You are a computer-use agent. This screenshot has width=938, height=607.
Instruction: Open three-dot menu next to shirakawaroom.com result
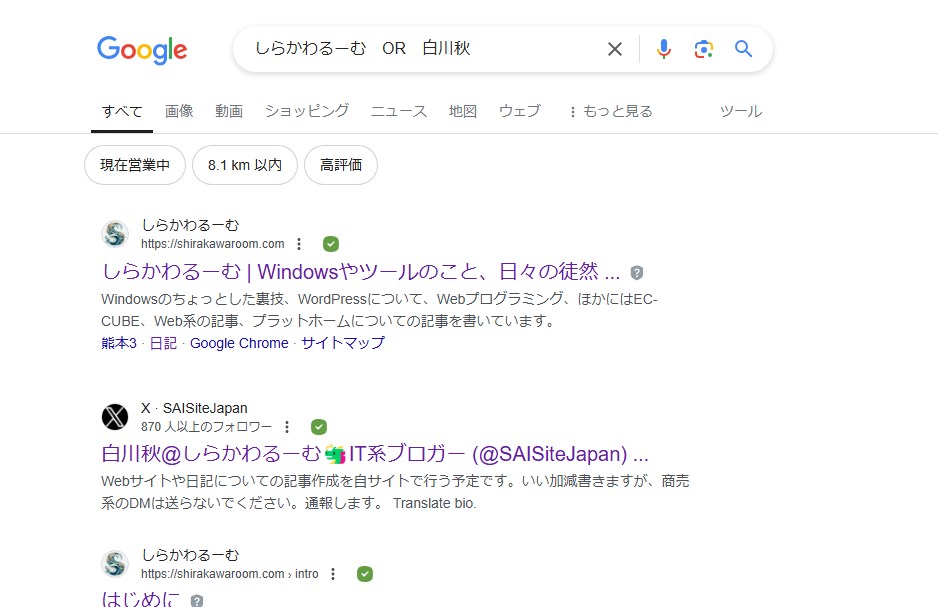[299, 244]
